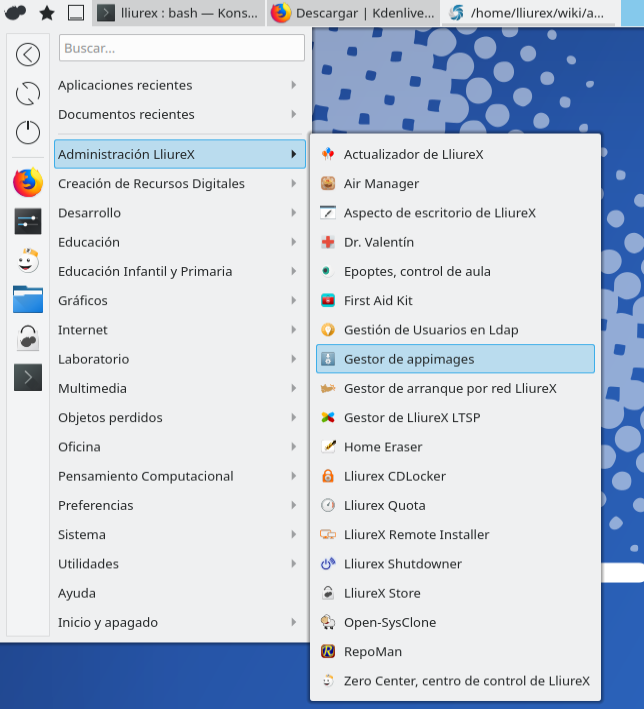Click the Lliurex CDLocker padlock icon
Viewport: 644px width, 709px height.
tap(328, 476)
